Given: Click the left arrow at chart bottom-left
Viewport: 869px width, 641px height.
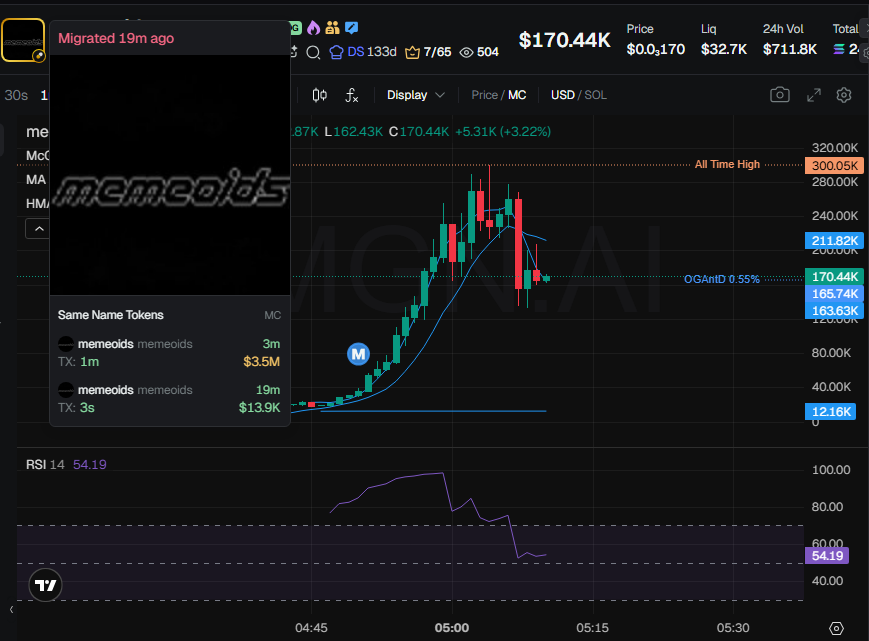Looking at the screenshot, I should pos(12,609).
